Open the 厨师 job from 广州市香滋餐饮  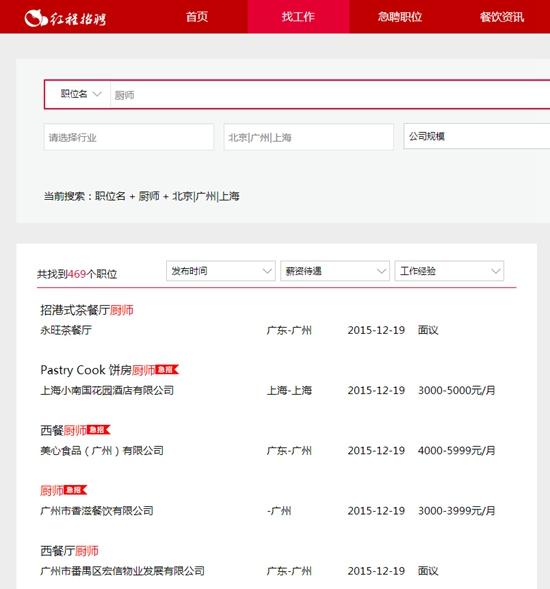click(52, 491)
